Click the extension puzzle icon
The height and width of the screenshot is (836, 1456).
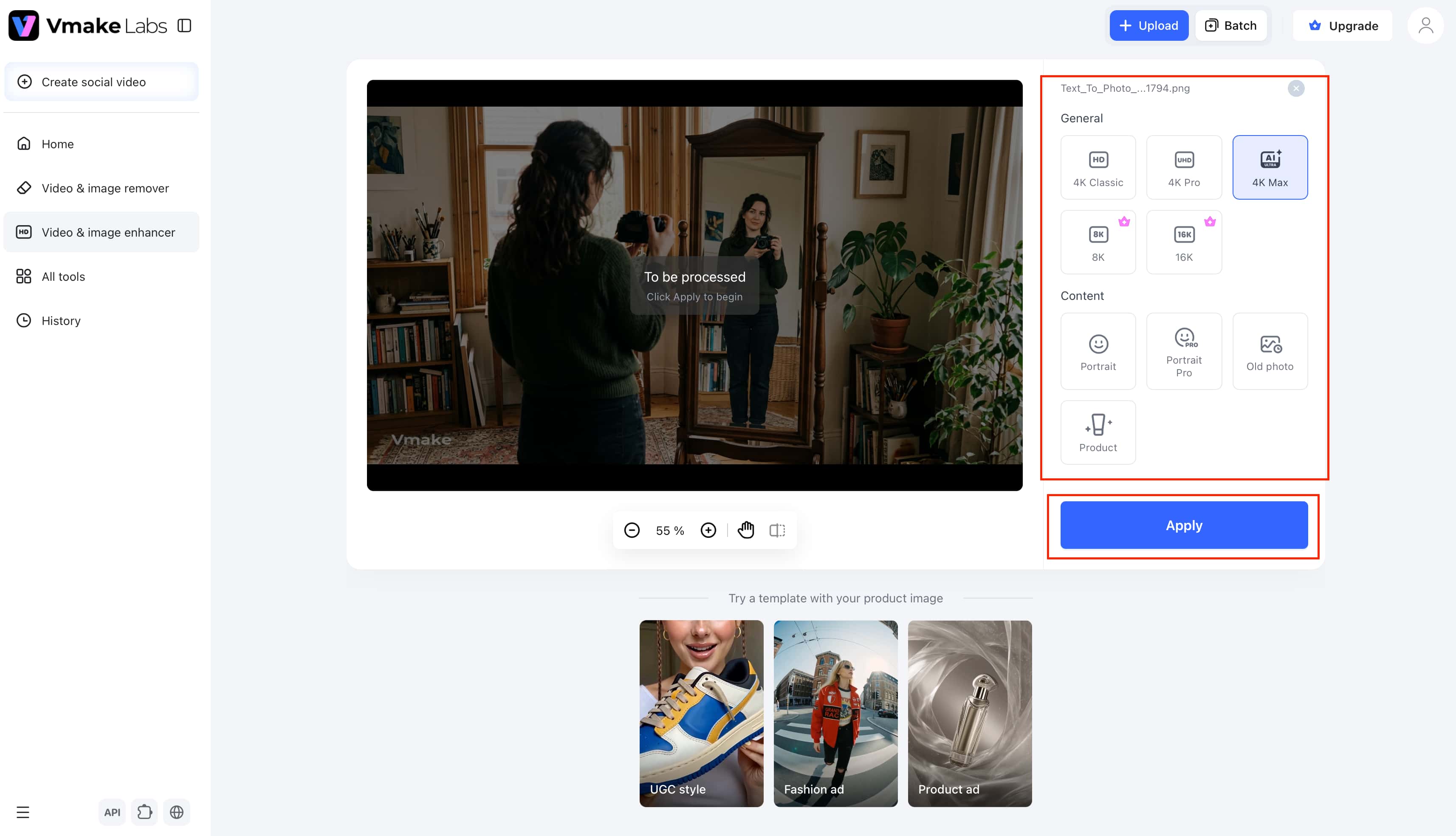coord(145,812)
